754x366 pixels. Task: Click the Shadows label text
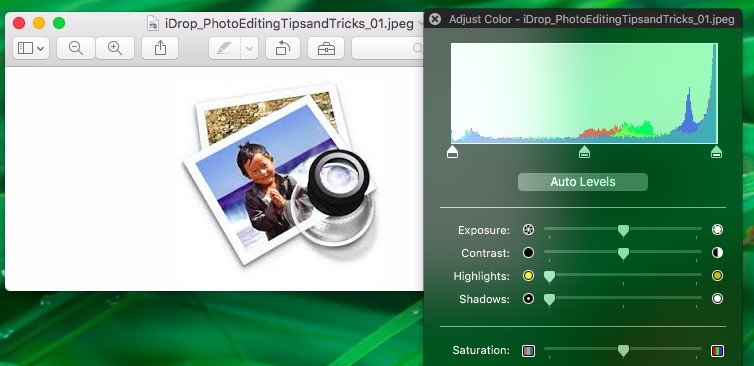[x=484, y=300]
